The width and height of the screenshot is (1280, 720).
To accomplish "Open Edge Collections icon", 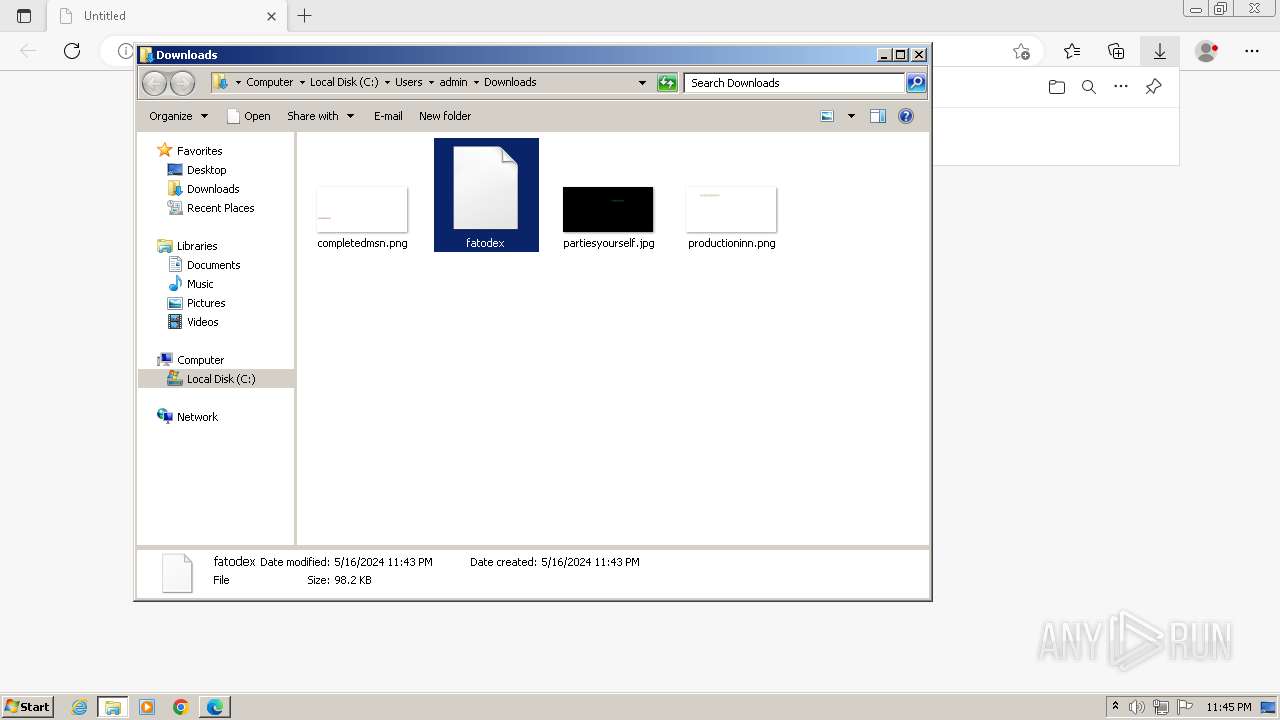I will (x=1116, y=51).
